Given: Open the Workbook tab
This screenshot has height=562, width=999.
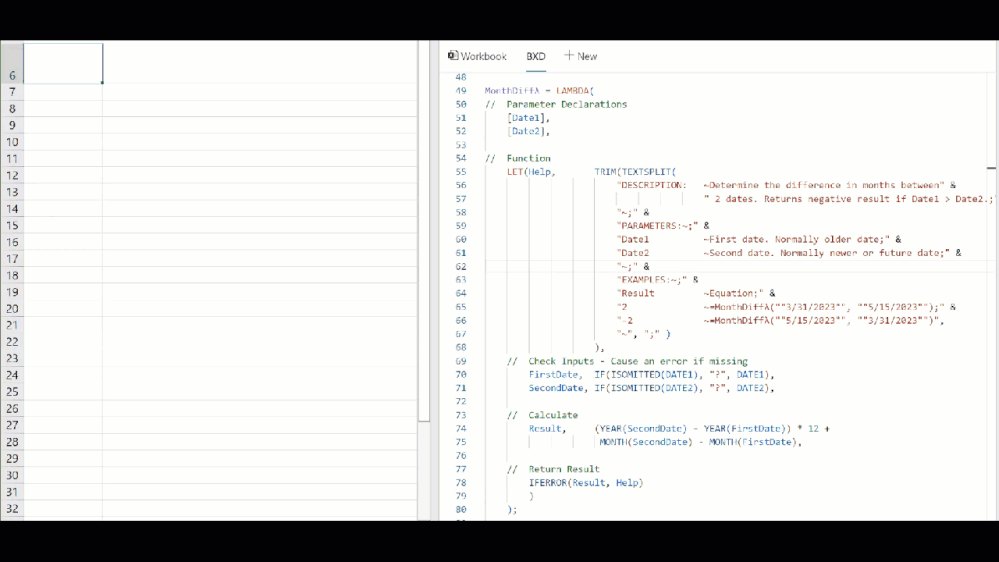Looking at the screenshot, I should click(x=477, y=56).
